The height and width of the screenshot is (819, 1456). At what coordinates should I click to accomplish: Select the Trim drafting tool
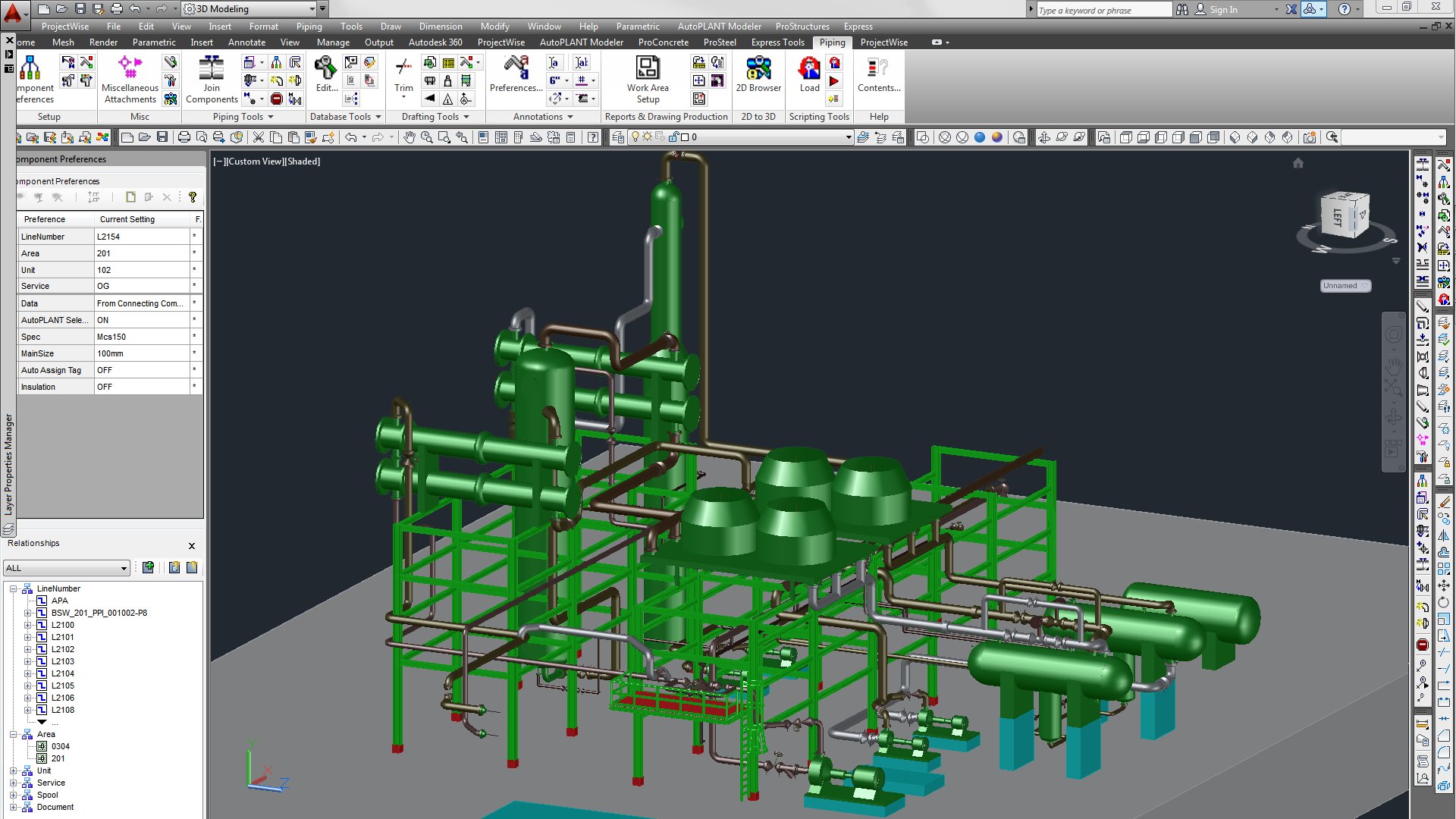pos(403,76)
